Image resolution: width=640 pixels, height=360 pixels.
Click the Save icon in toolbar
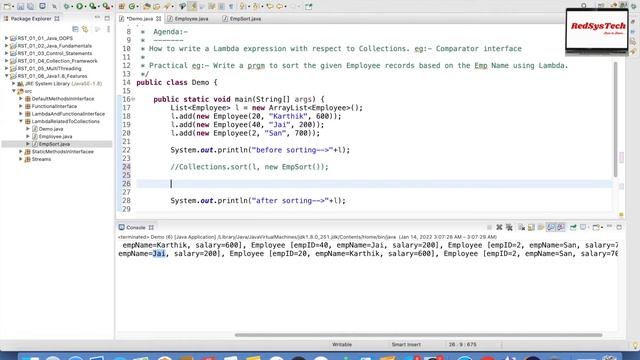[x=20, y=6]
